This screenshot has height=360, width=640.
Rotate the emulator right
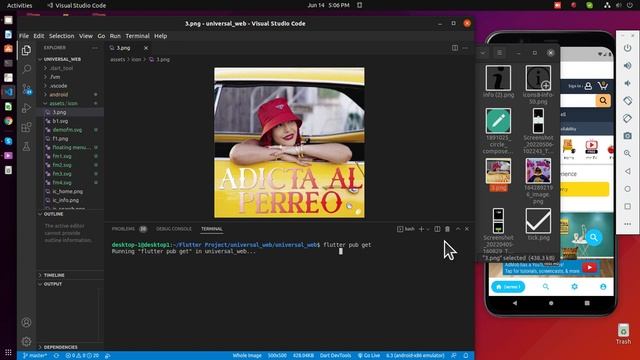click(627, 118)
